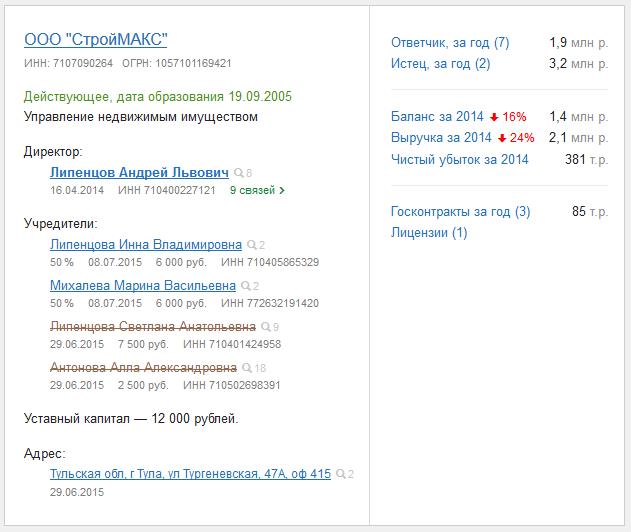
Task: Open former founder Липенцова Светлана Анатольевна
Action: [x=152, y=326]
